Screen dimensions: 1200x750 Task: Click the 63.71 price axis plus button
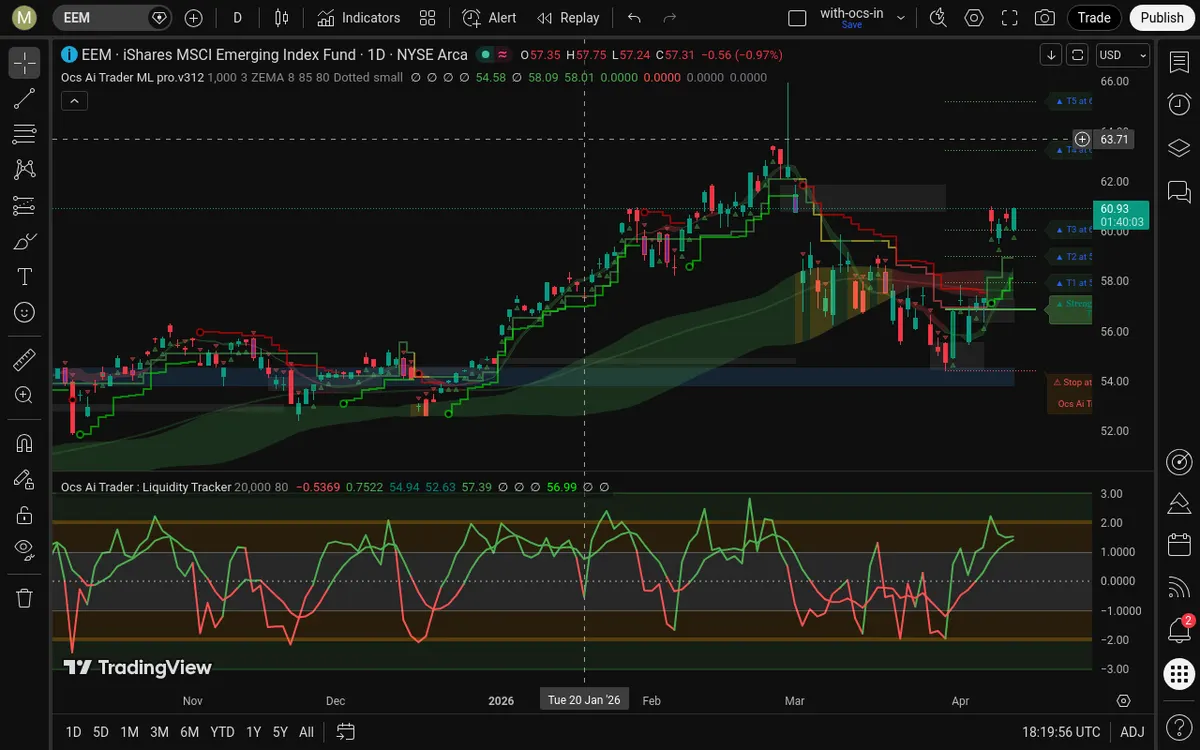[1082, 139]
